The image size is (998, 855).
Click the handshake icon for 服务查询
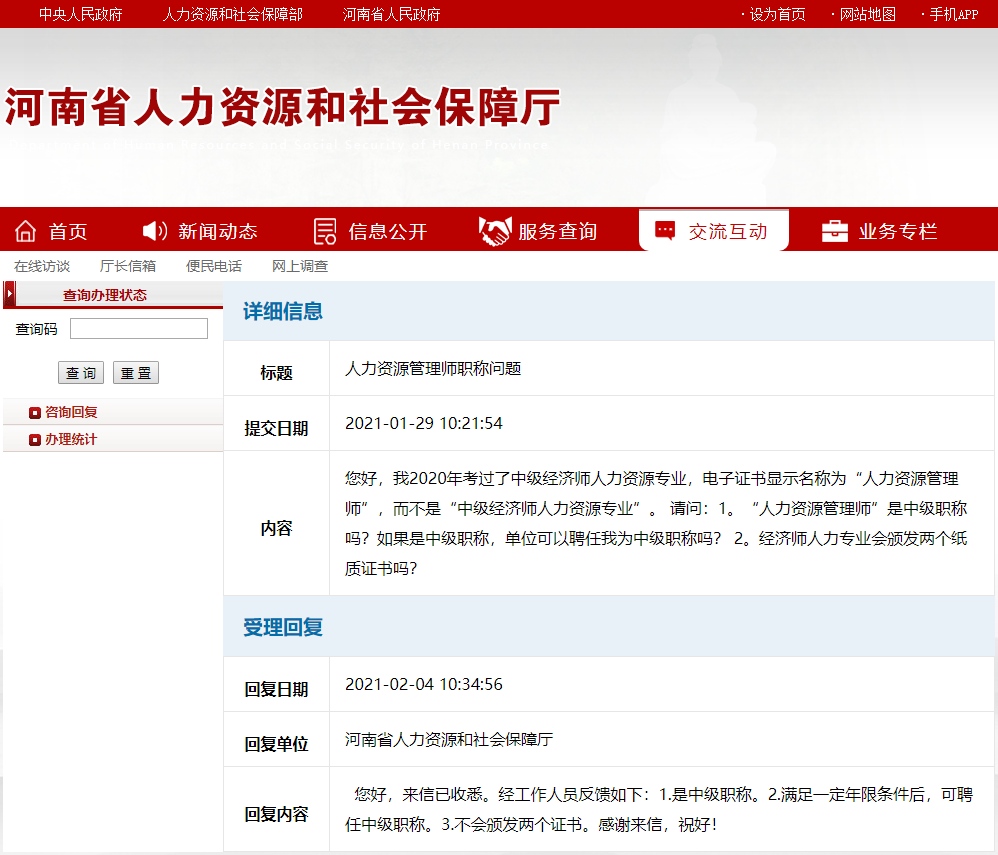(494, 231)
